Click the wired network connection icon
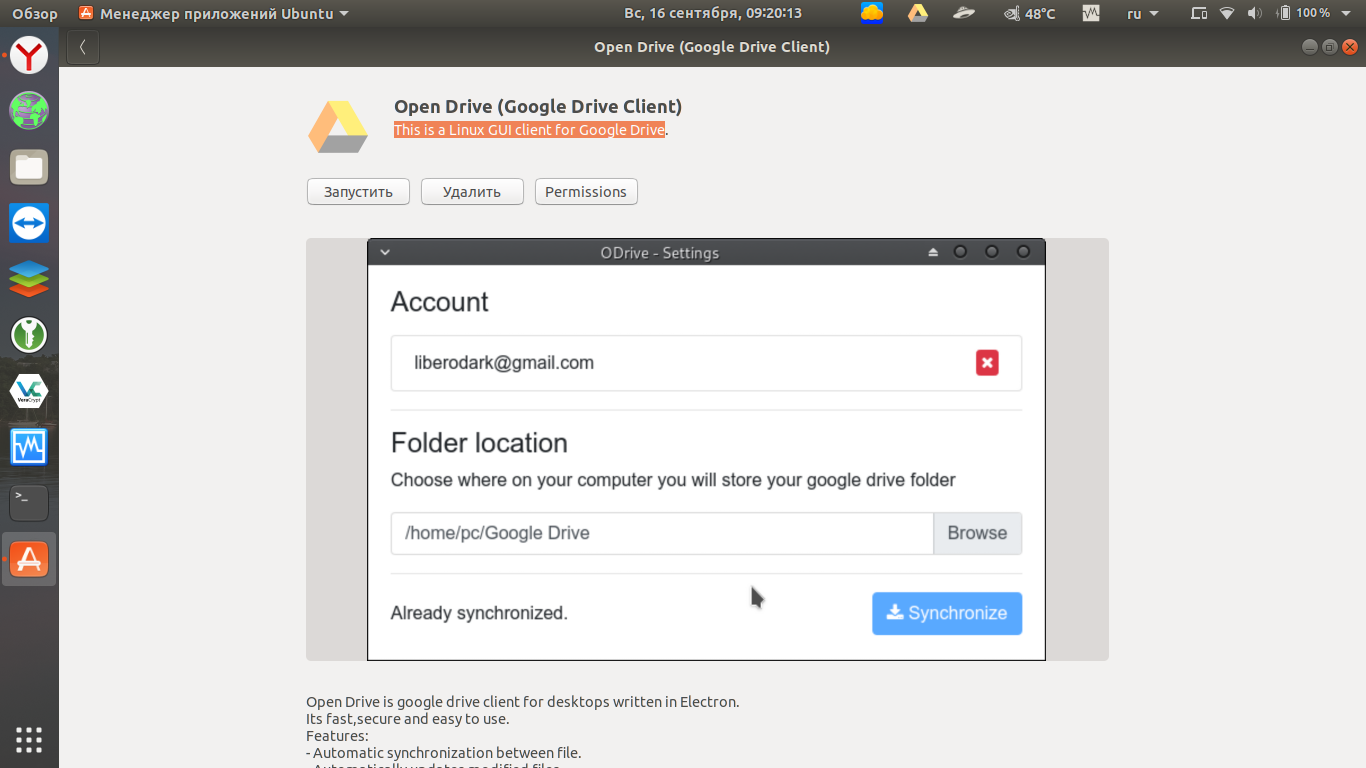Viewport: 1366px width, 768px height. point(1199,13)
